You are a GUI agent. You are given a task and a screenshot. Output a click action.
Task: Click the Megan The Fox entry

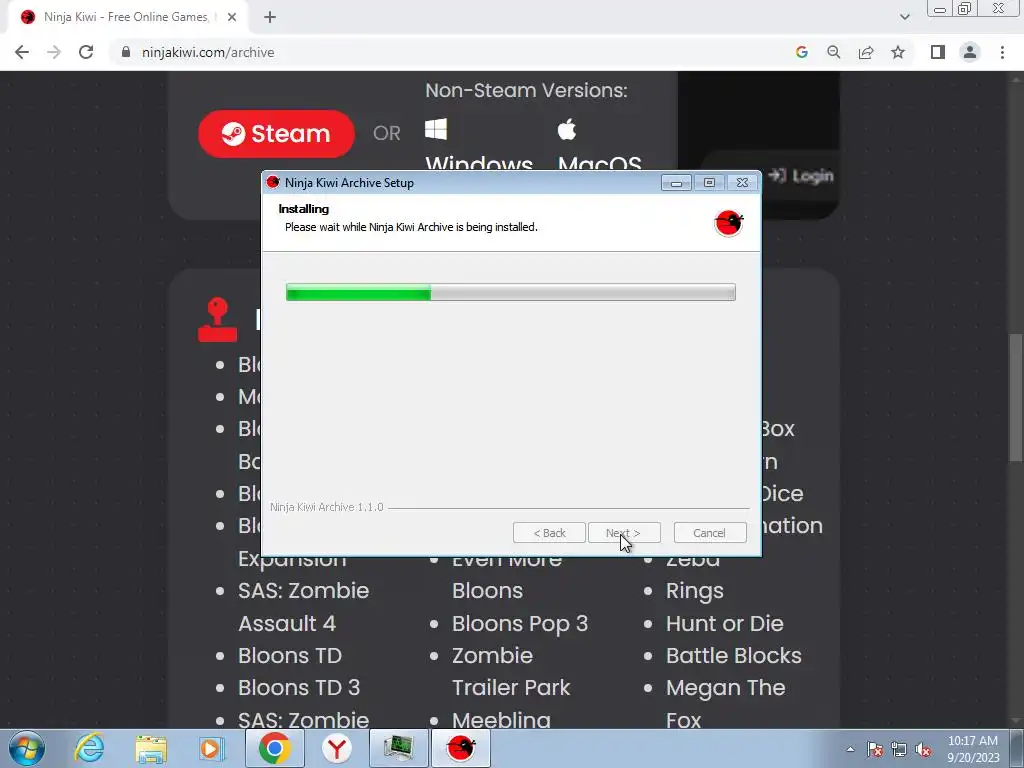726,704
